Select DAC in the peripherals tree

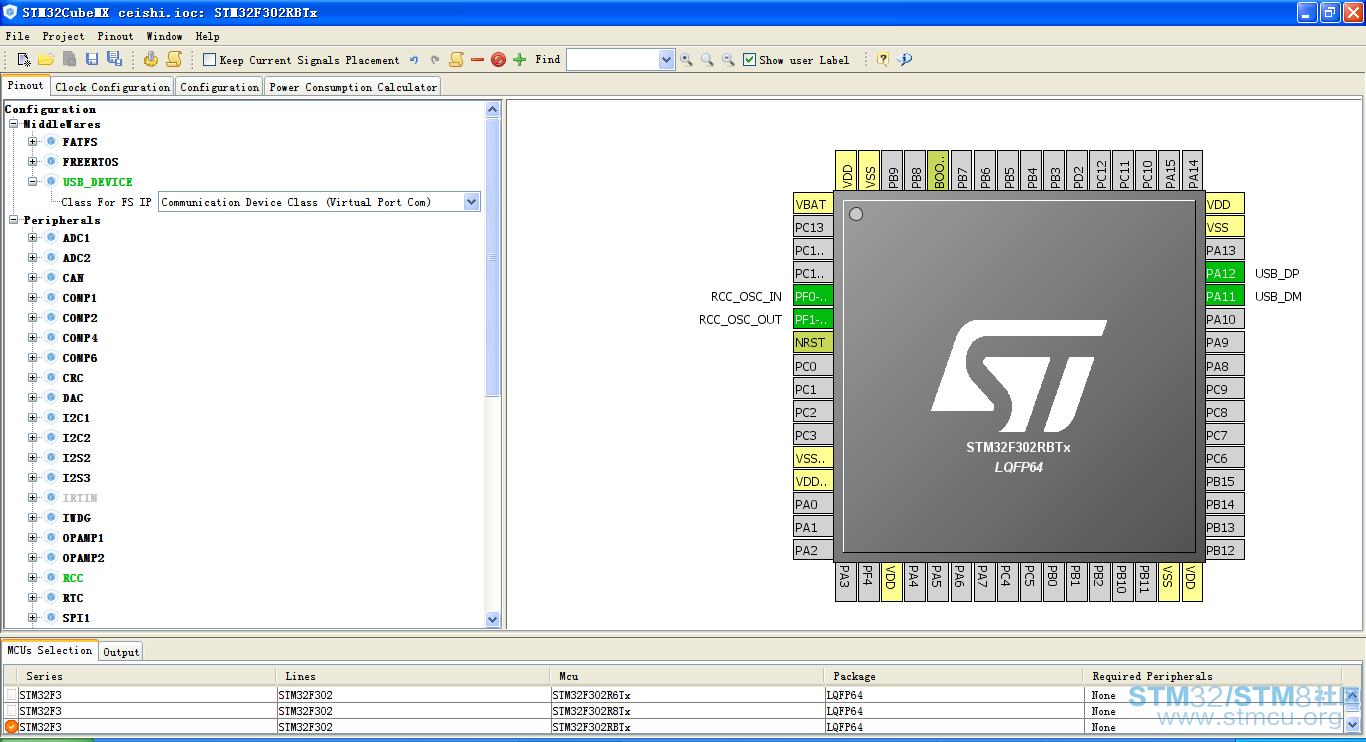pos(73,398)
